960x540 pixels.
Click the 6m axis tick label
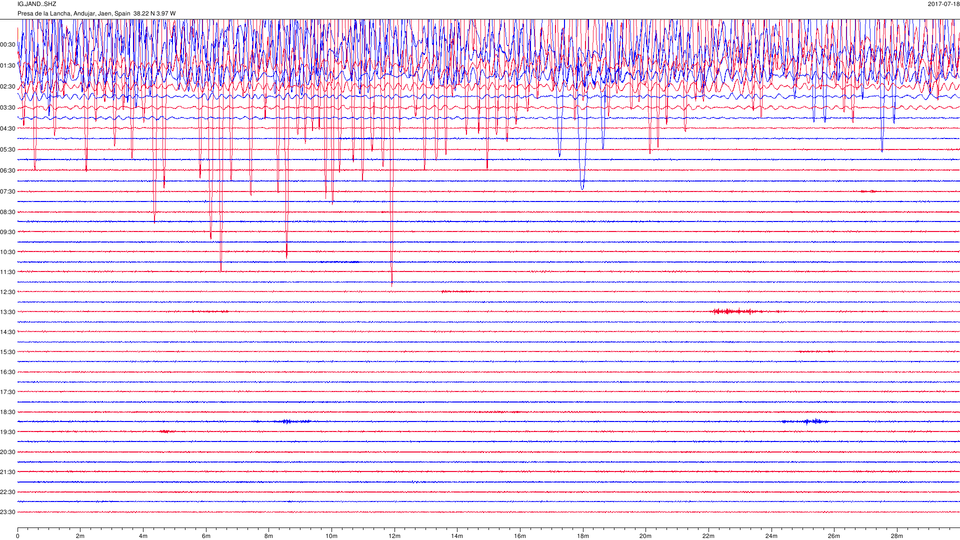(206, 536)
